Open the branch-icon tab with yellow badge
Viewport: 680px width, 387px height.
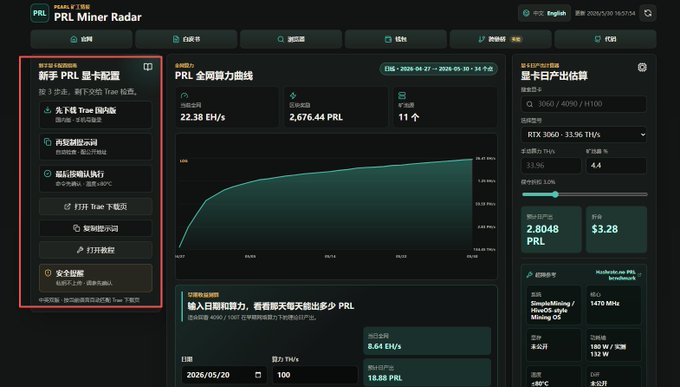[x=500, y=39]
